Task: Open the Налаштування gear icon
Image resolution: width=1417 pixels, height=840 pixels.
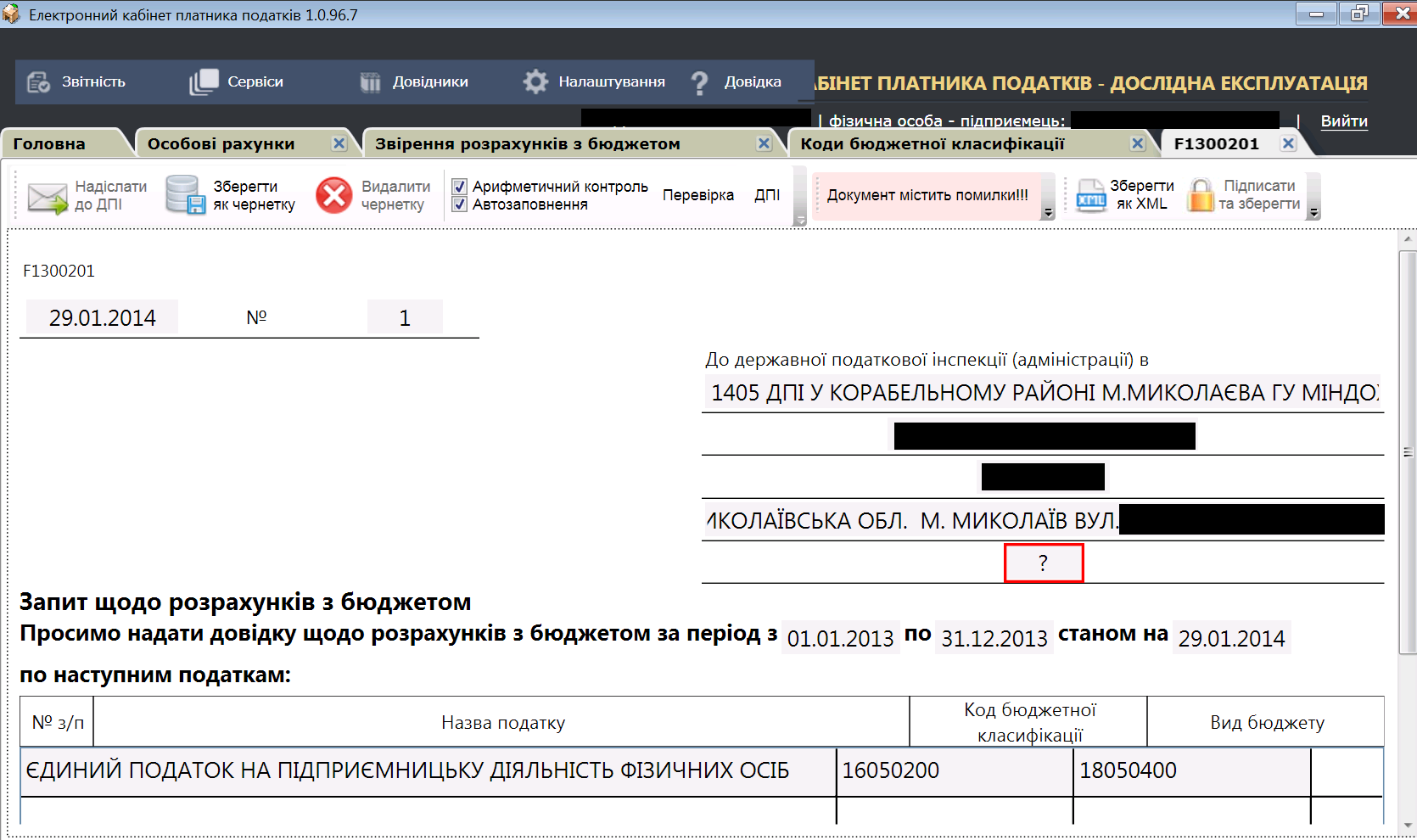Action: pos(535,82)
